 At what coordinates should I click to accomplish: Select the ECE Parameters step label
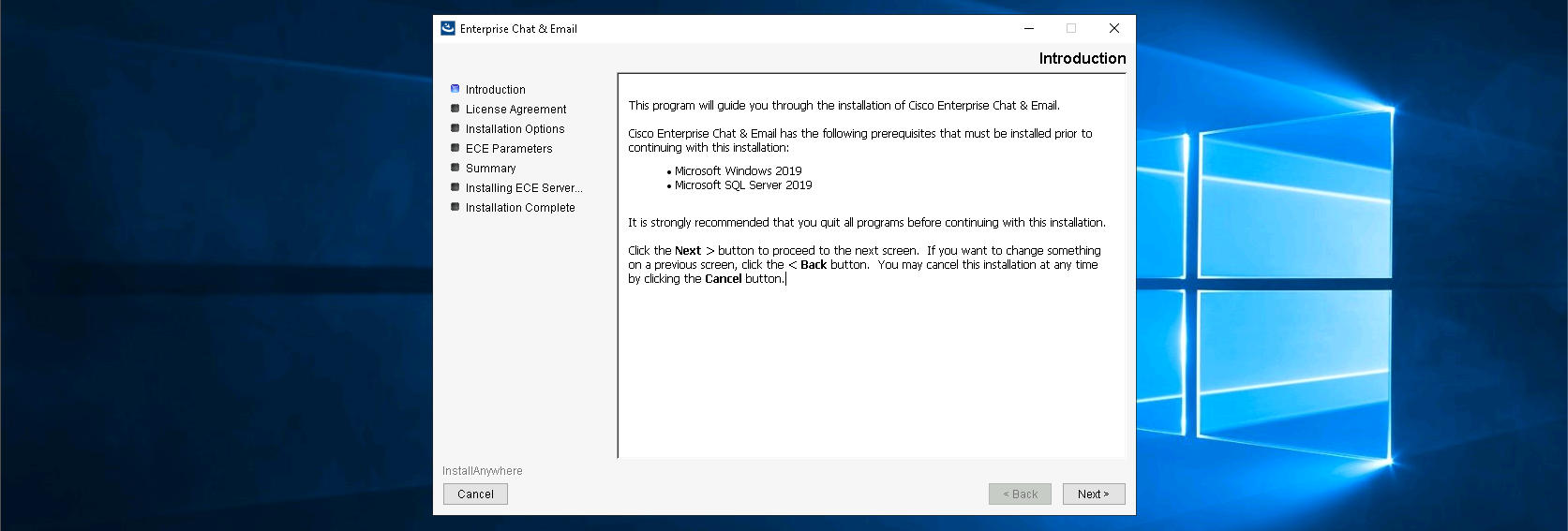pyautogui.click(x=509, y=149)
